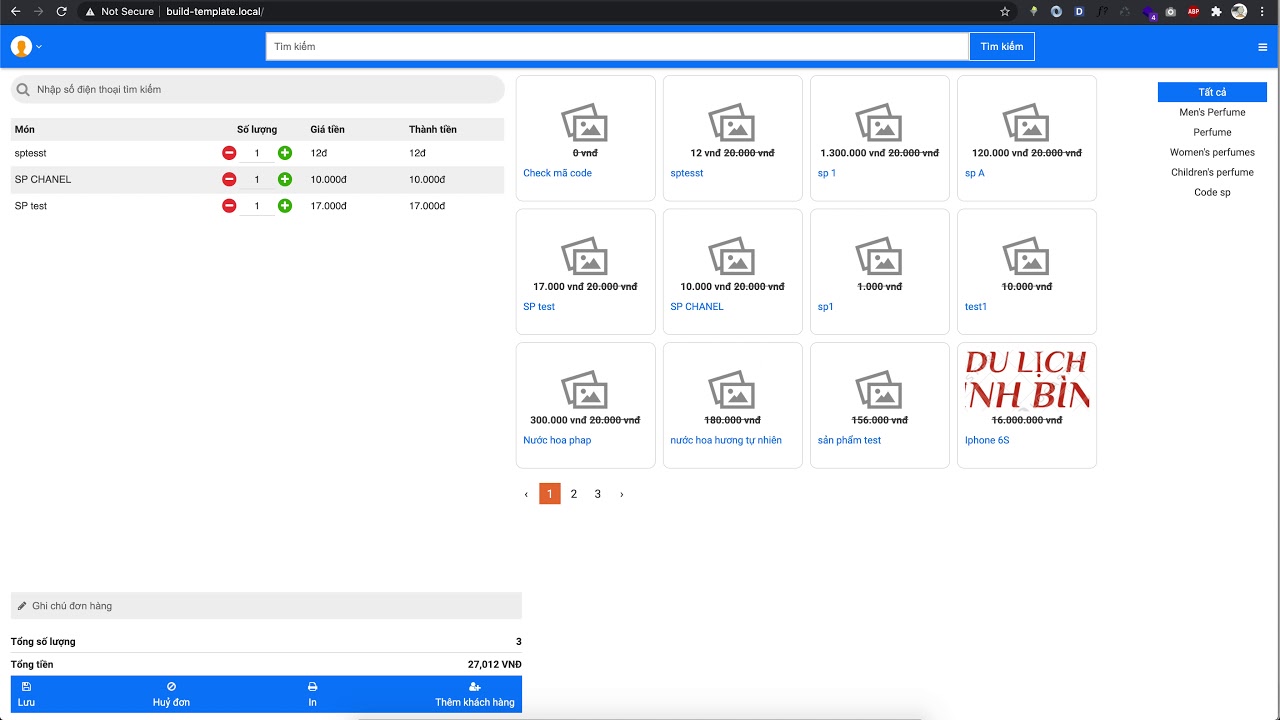Open the hamburger menu in the blue header
This screenshot has width=1280, height=720.
1262,47
